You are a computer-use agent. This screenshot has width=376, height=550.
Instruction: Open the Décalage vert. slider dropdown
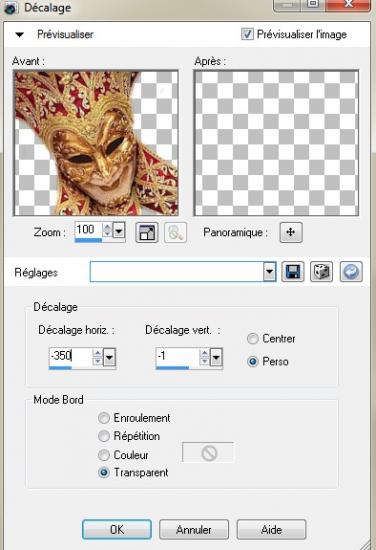(216, 357)
